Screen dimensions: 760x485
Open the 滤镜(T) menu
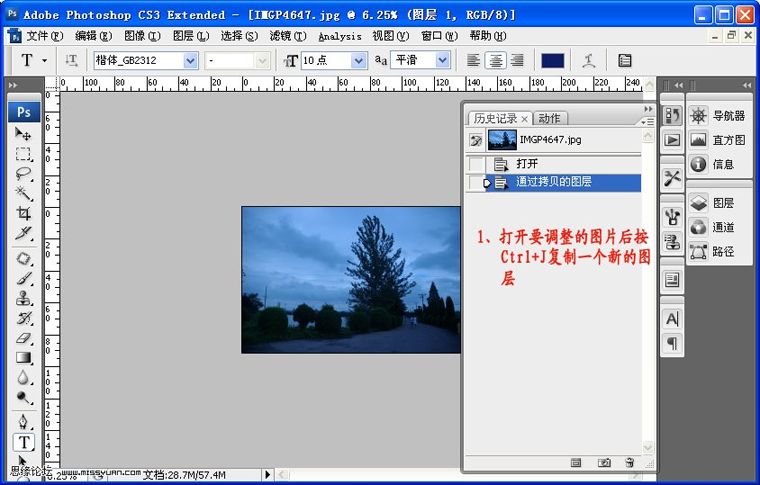(288, 36)
